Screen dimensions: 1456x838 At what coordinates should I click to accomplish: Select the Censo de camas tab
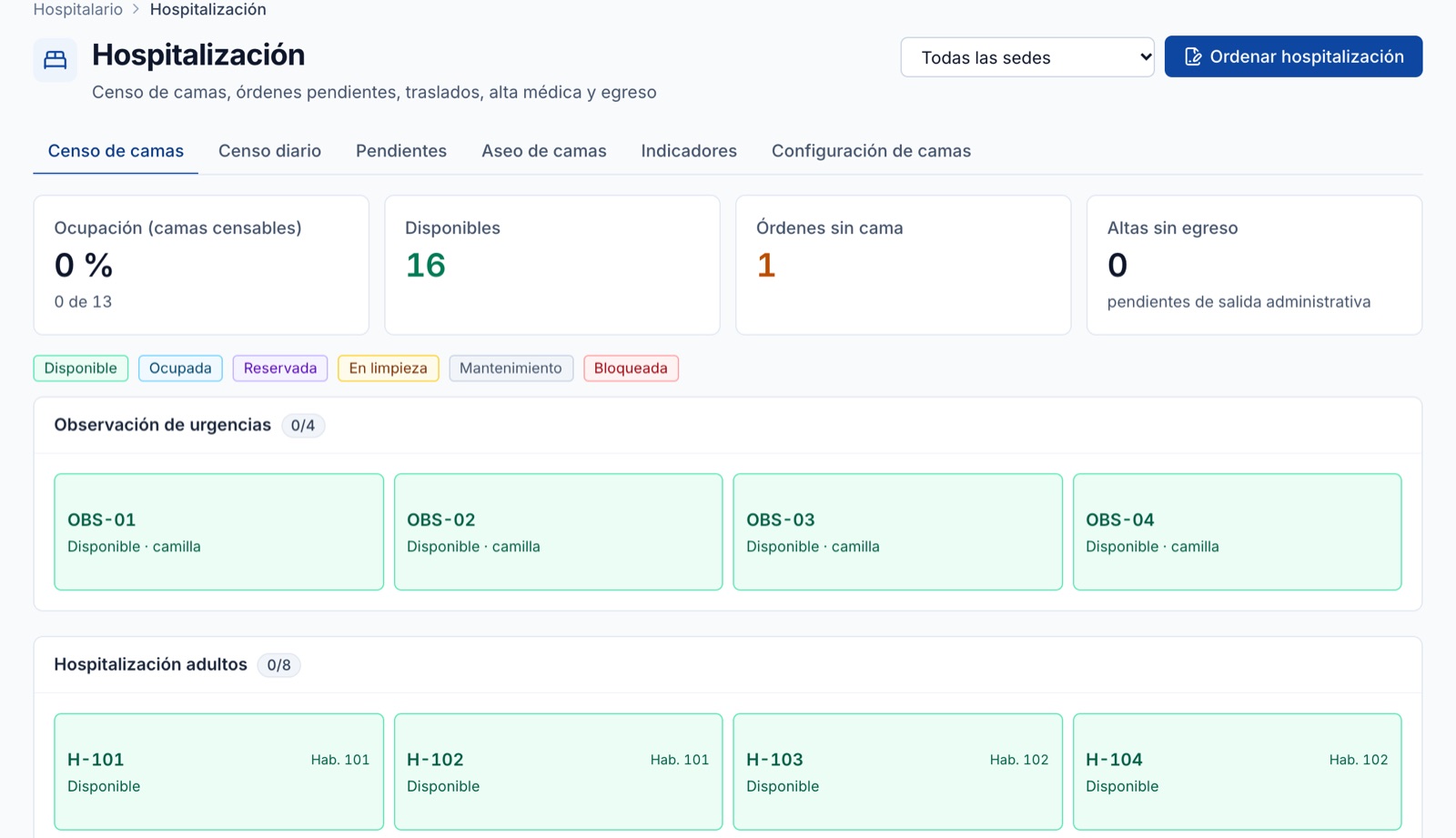[x=116, y=151]
